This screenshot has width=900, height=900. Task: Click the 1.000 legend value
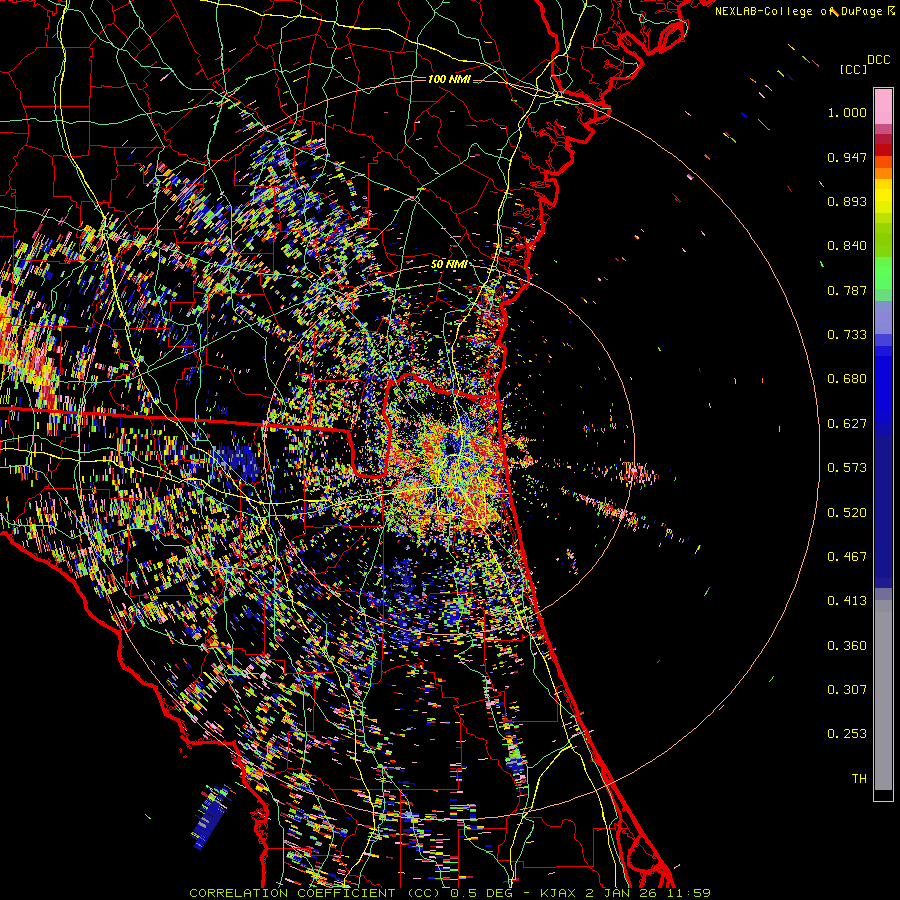(847, 112)
